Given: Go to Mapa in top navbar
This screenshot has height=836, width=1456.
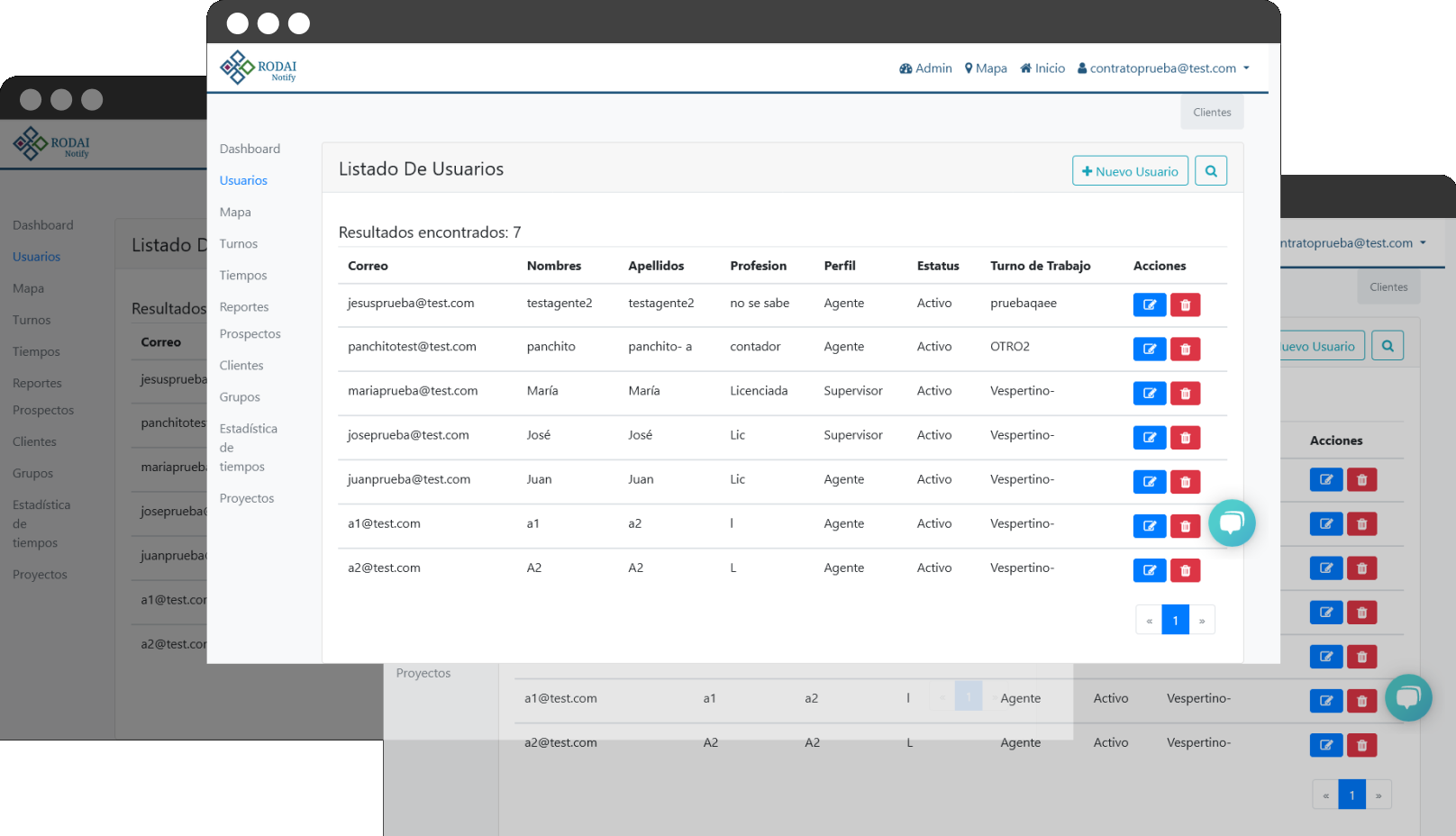Looking at the screenshot, I should pyautogui.click(x=986, y=68).
